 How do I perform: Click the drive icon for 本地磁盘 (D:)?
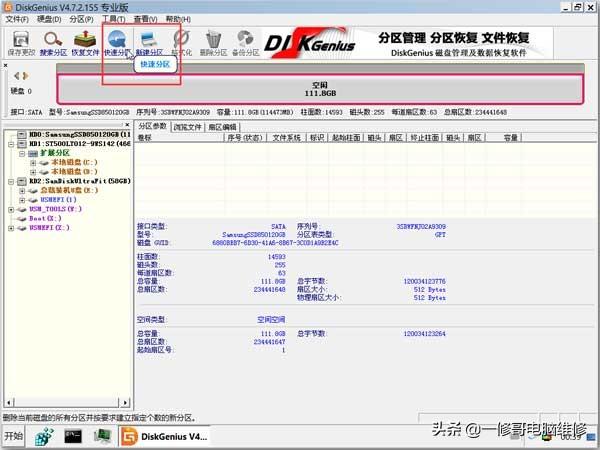click(x=44, y=172)
